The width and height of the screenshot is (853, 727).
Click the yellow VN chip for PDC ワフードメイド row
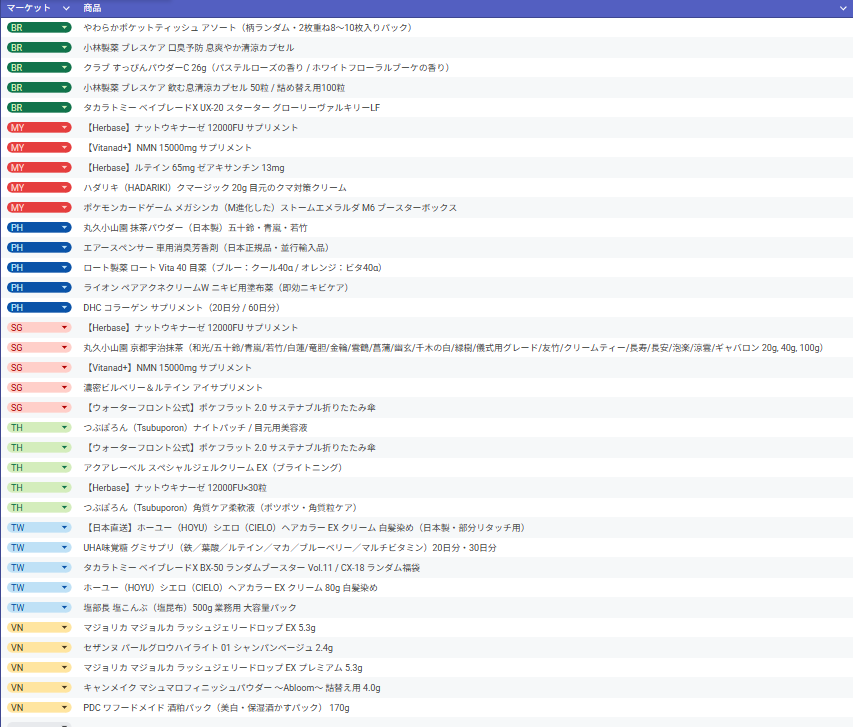[39, 707]
